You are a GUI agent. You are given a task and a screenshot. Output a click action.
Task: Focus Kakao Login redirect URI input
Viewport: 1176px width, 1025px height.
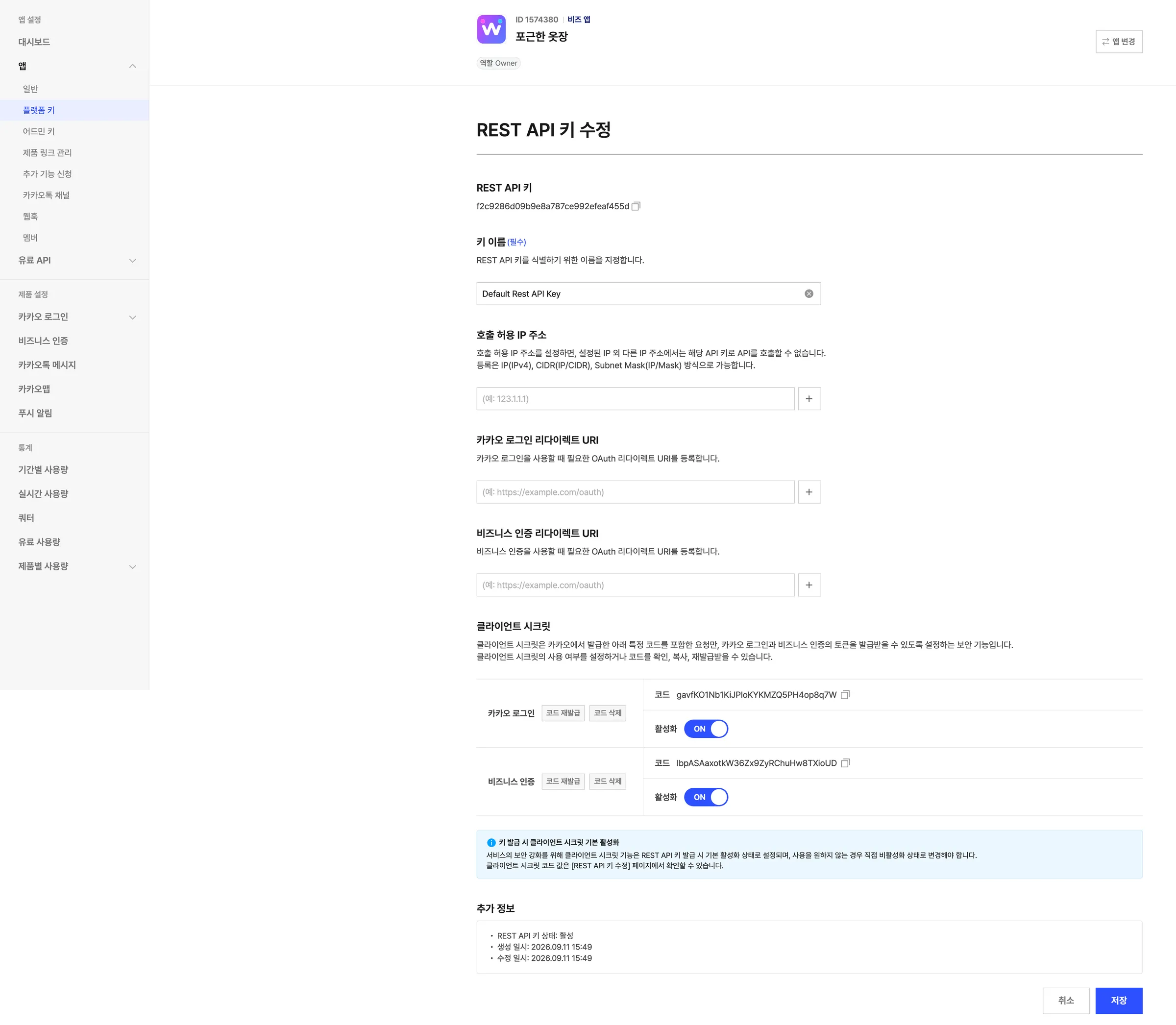636,492
